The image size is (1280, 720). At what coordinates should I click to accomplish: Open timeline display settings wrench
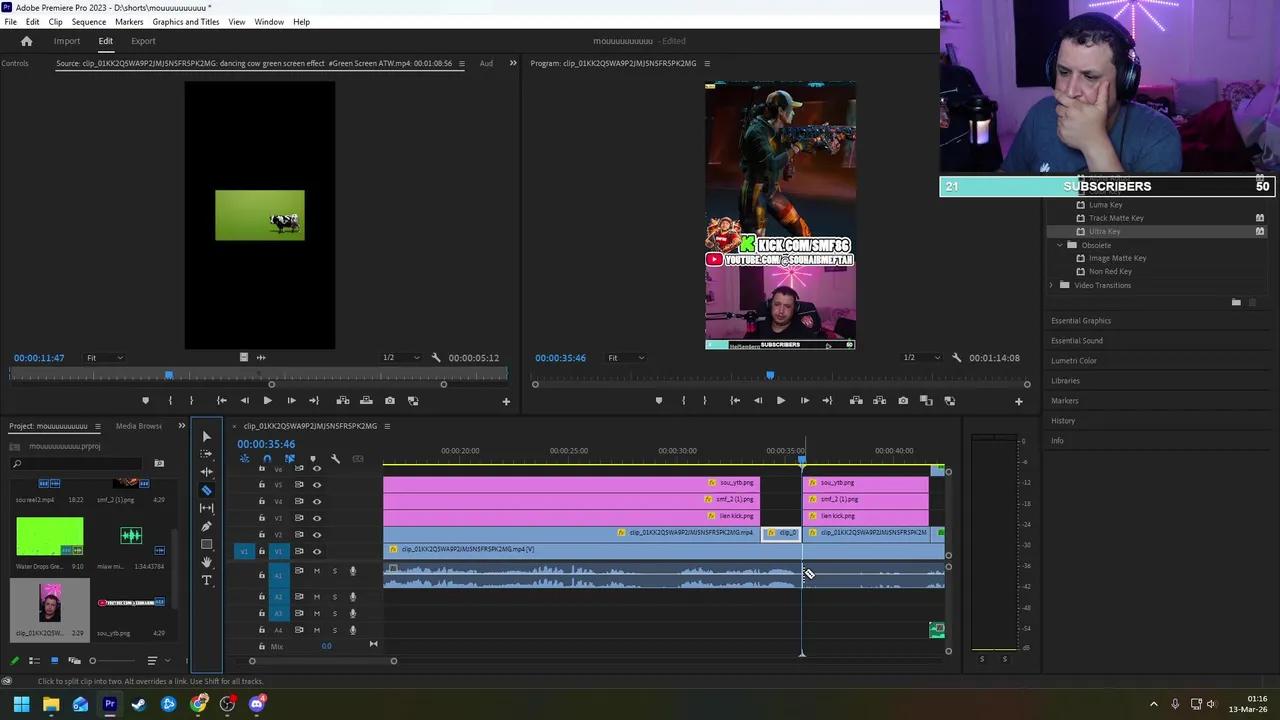coord(335,459)
